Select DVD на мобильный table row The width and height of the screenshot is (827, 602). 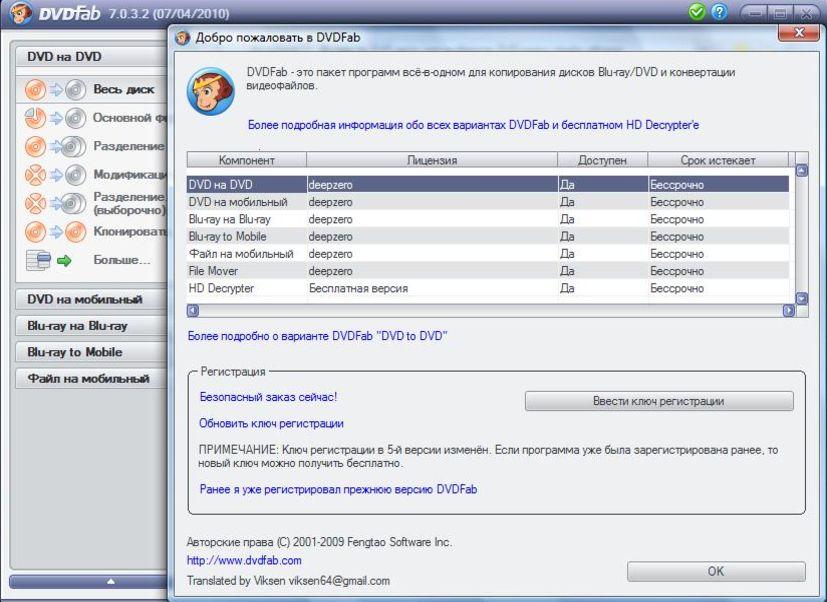(488, 202)
